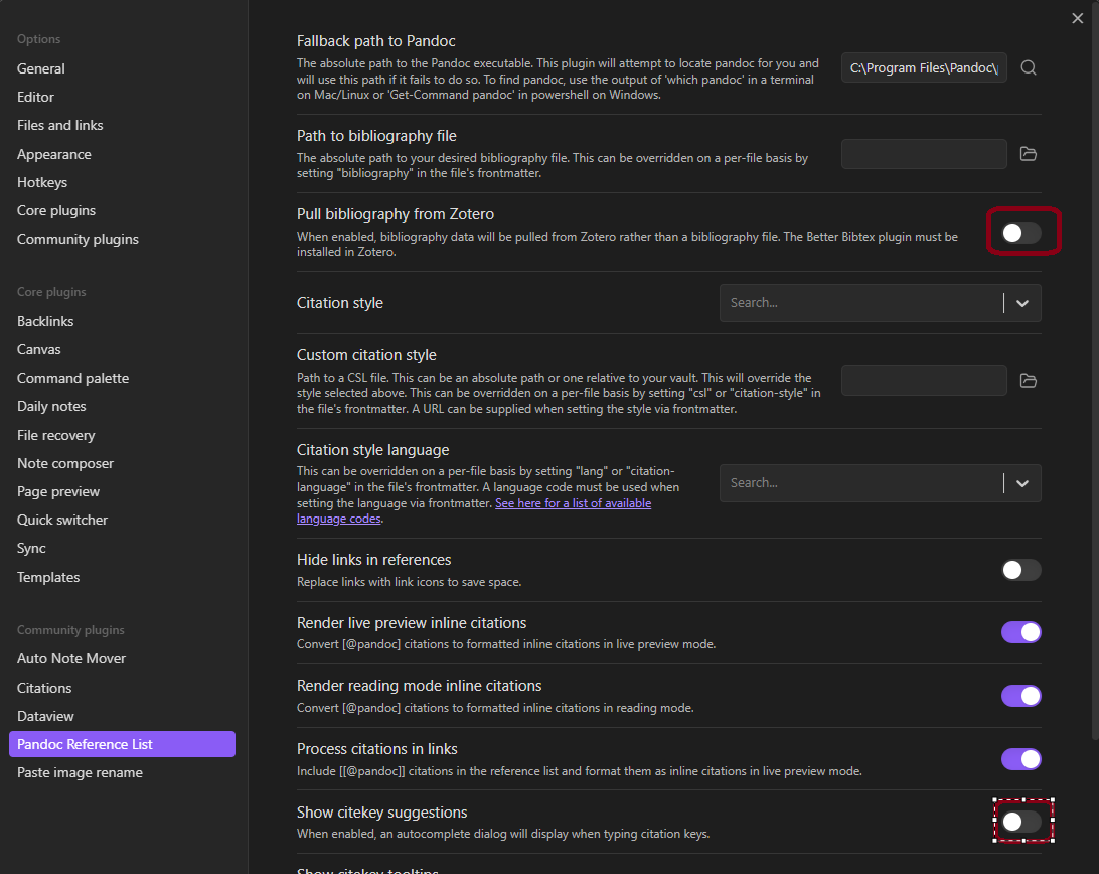The width and height of the screenshot is (1099, 874).
Task: Expand Citation style language dropdown arrow
Action: click(1022, 483)
